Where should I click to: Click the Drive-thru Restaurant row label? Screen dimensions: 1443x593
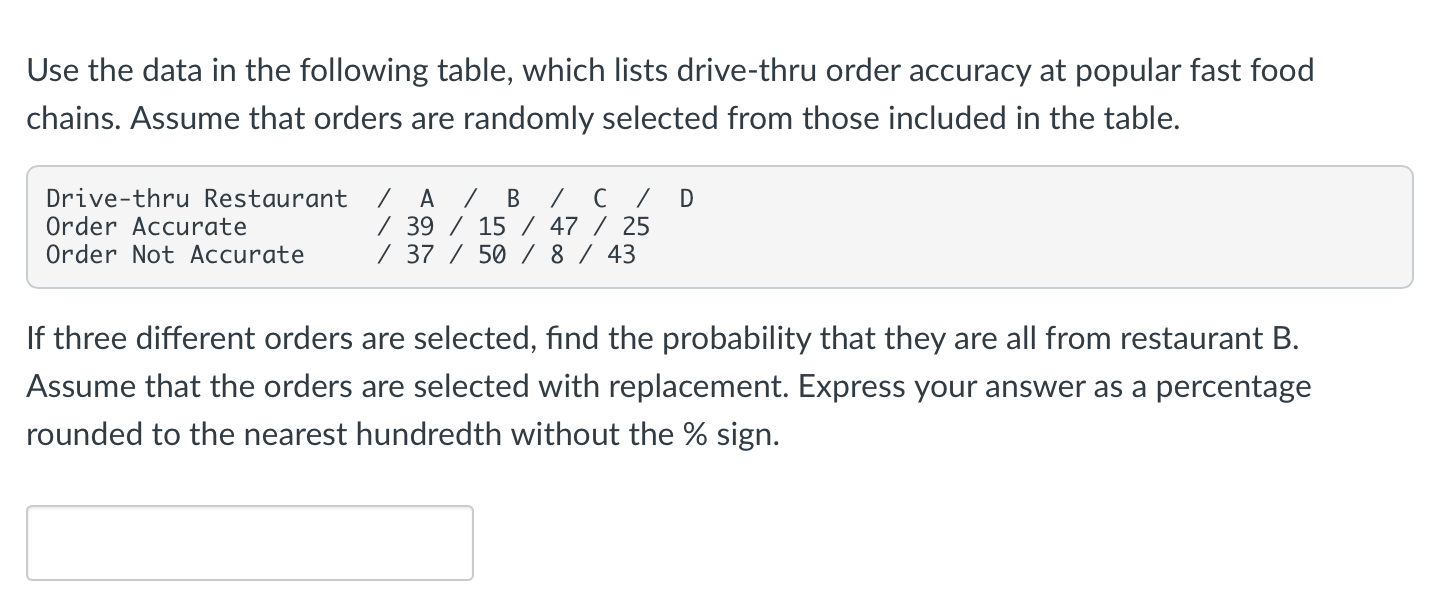click(196, 198)
